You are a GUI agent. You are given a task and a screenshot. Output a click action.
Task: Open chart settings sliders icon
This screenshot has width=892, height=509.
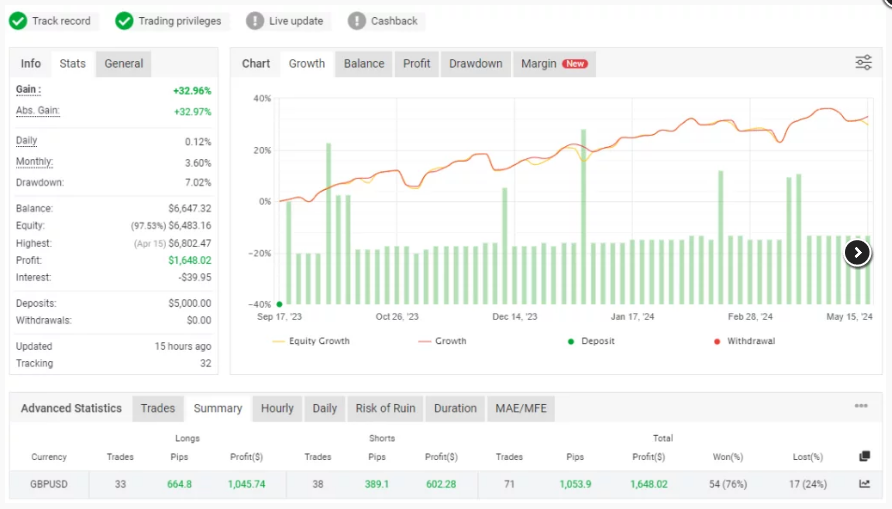point(864,63)
